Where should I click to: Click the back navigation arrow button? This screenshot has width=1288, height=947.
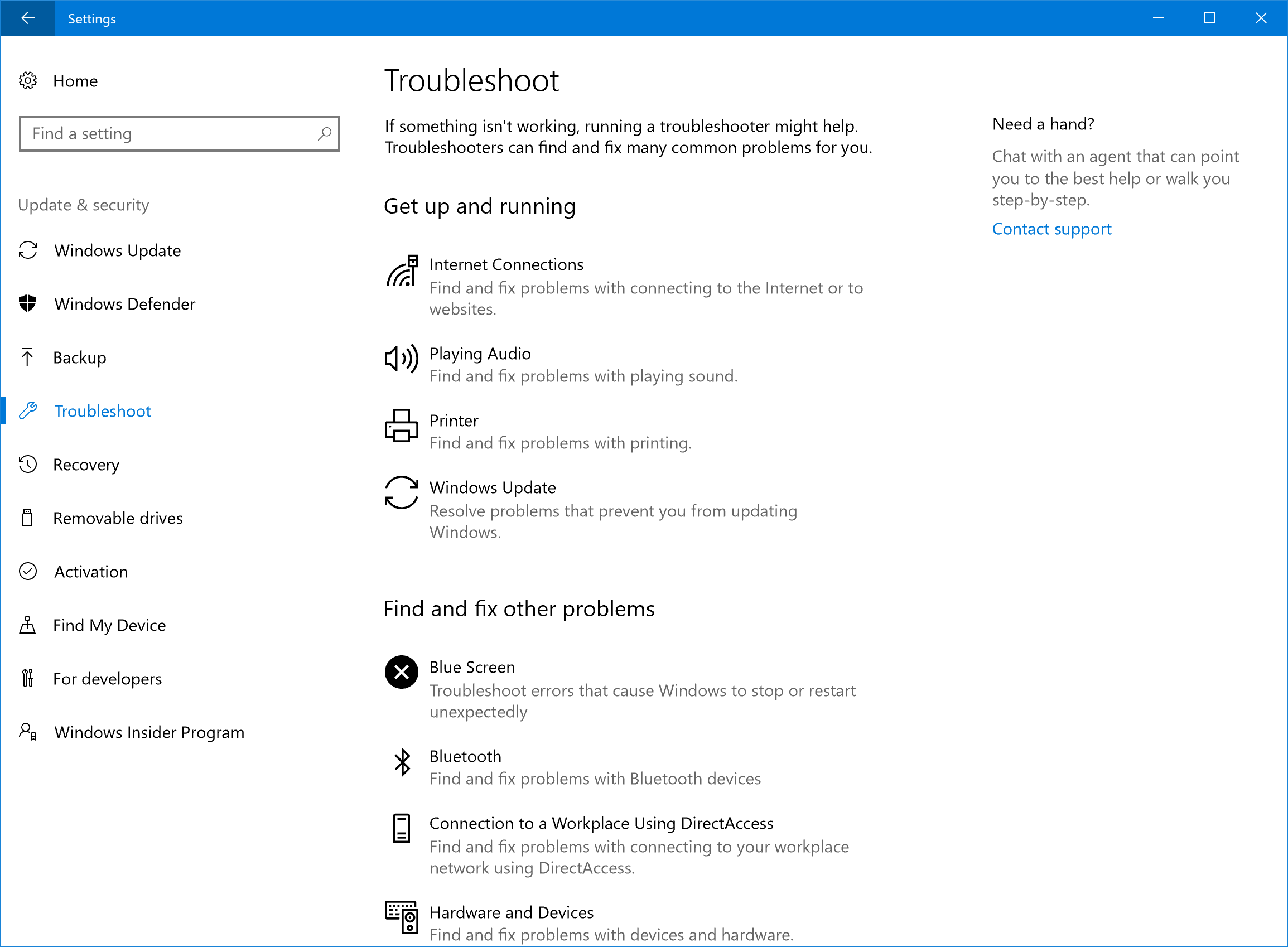pos(27,16)
